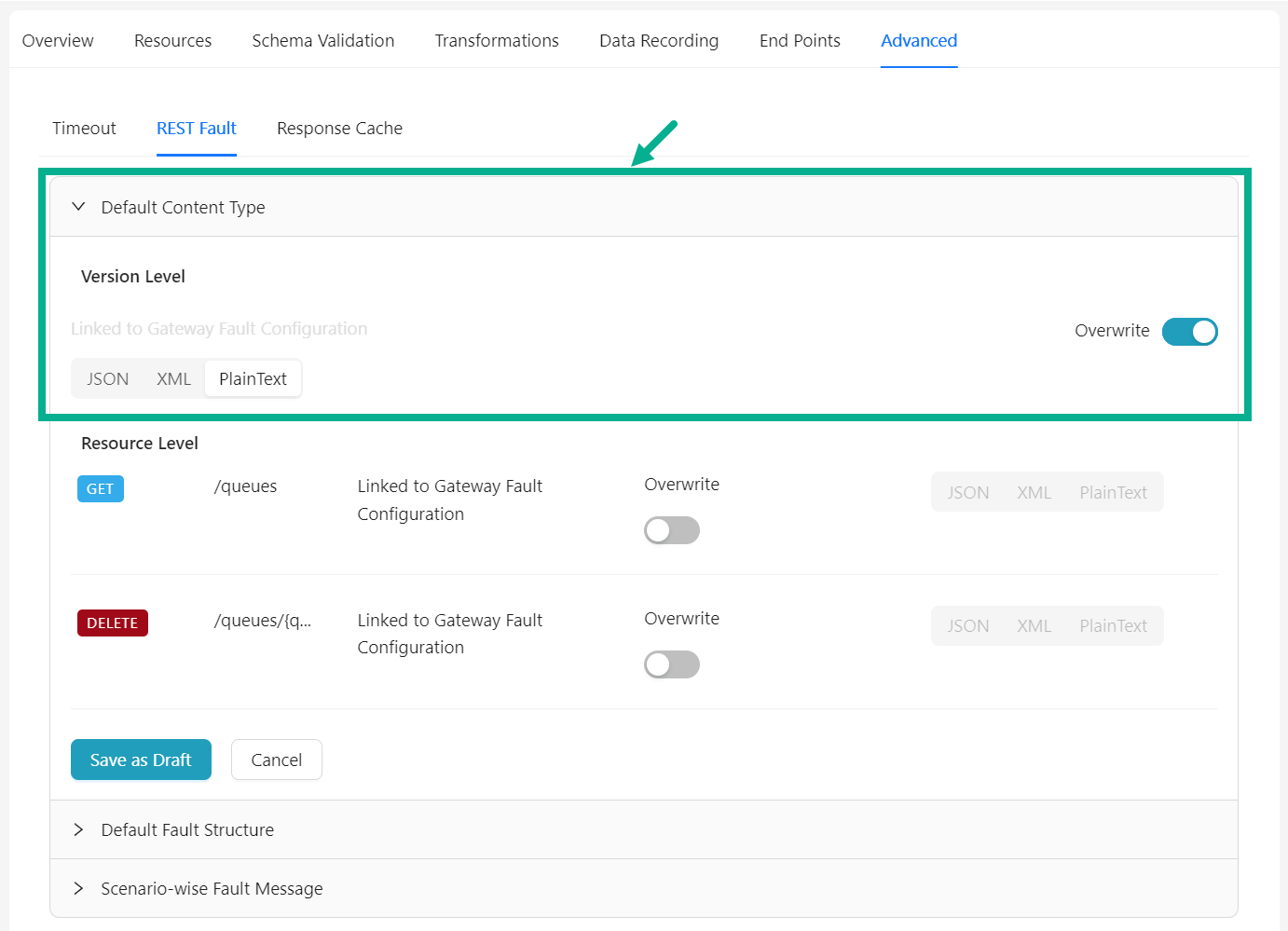The width and height of the screenshot is (1288, 931).
Task: Click the GET method badge
Action: pos(101,489)
